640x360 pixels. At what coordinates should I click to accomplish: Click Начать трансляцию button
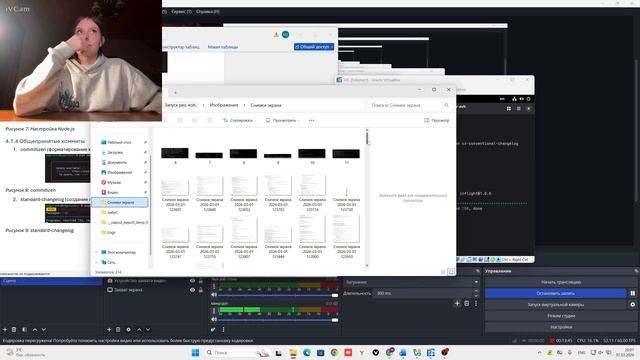561,282
